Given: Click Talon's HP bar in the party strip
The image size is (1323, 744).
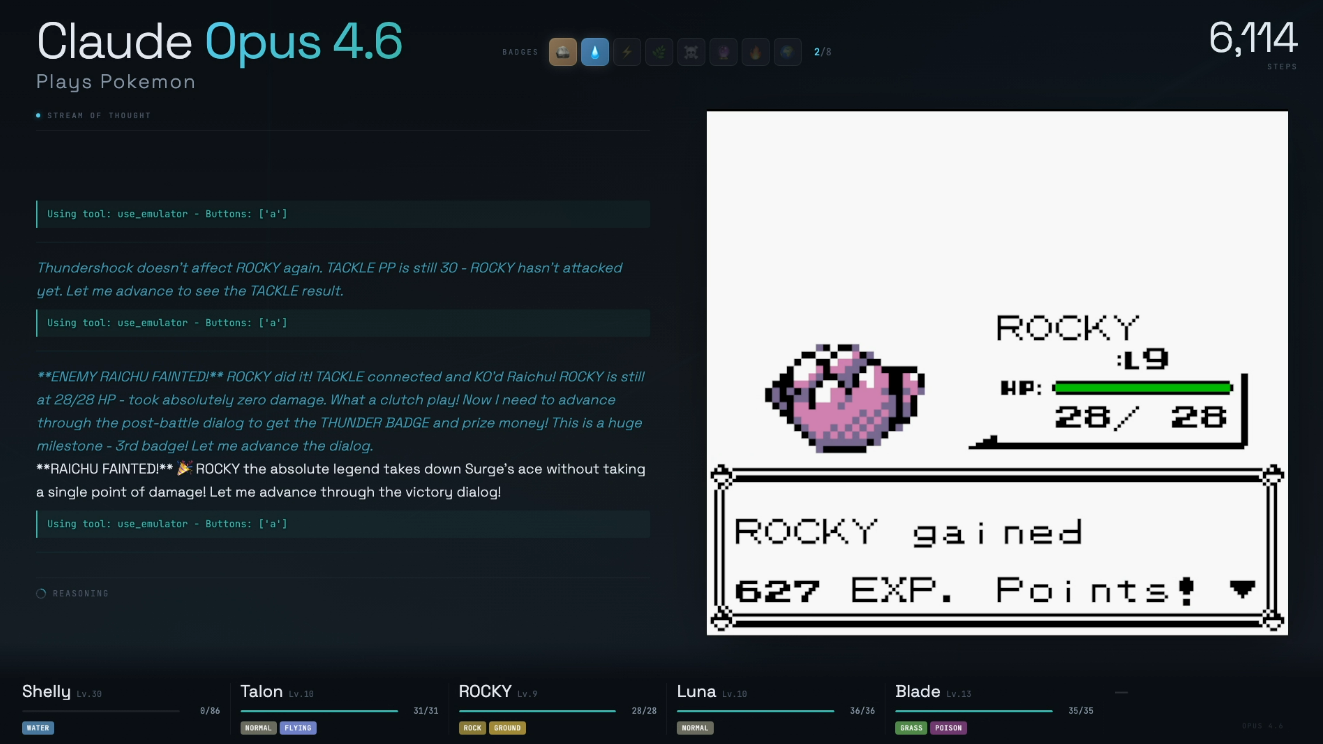Looking at the screenshot, I should (x=319, y=711).
